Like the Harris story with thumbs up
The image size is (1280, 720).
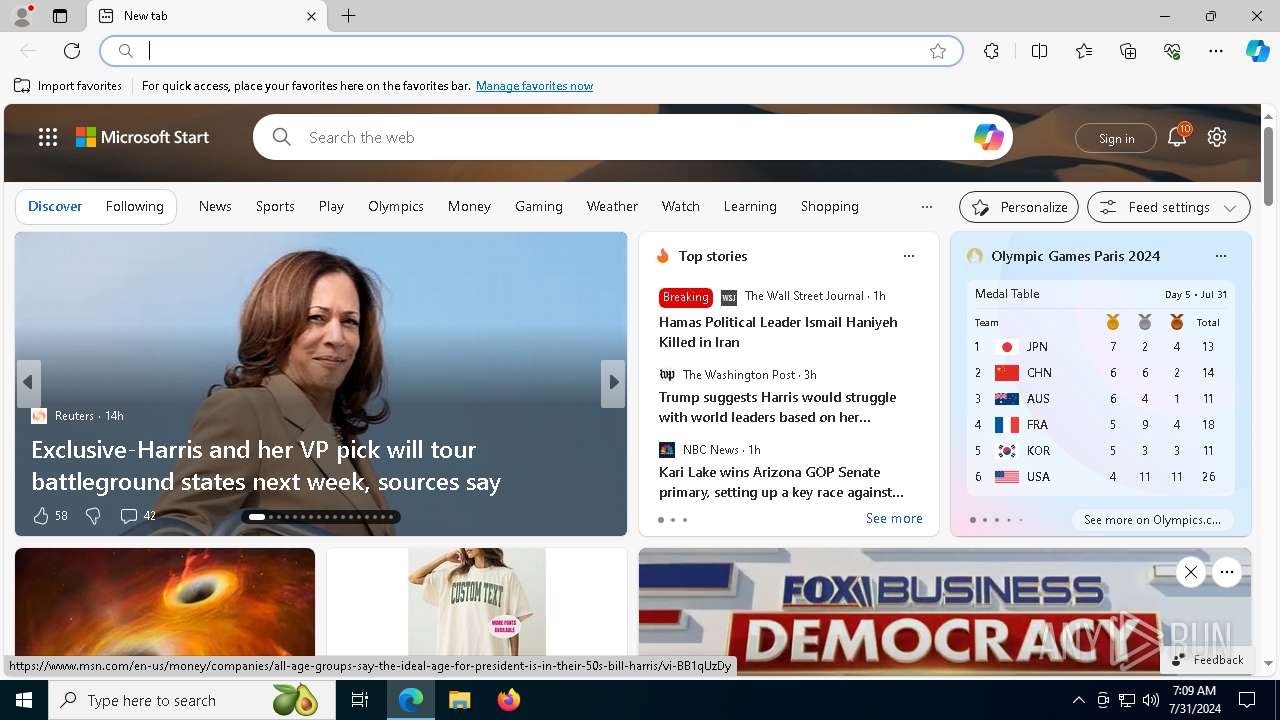click(41, 516)
